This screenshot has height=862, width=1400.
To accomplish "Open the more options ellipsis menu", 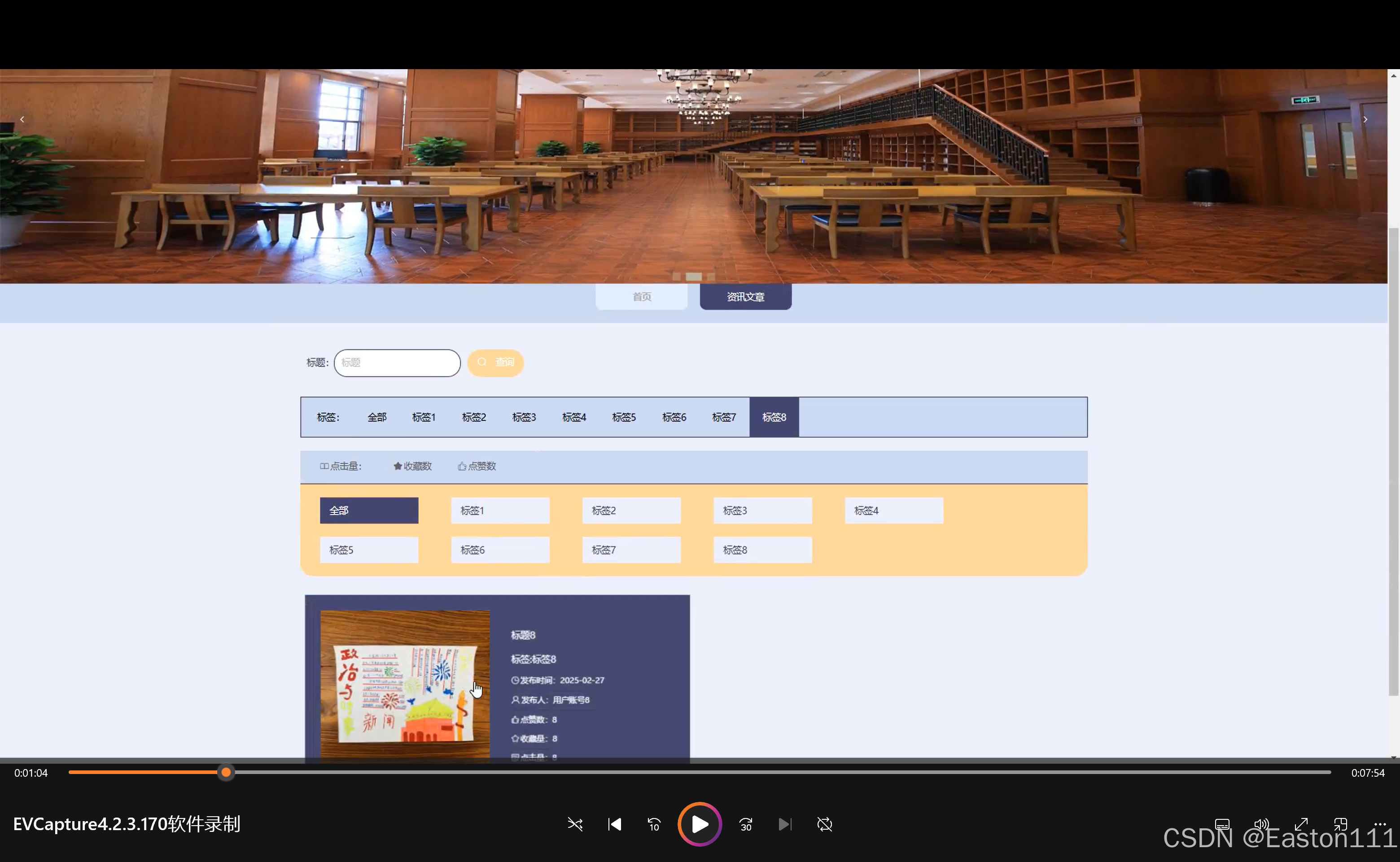I will pyautogui.click(x=1379, y=824).
